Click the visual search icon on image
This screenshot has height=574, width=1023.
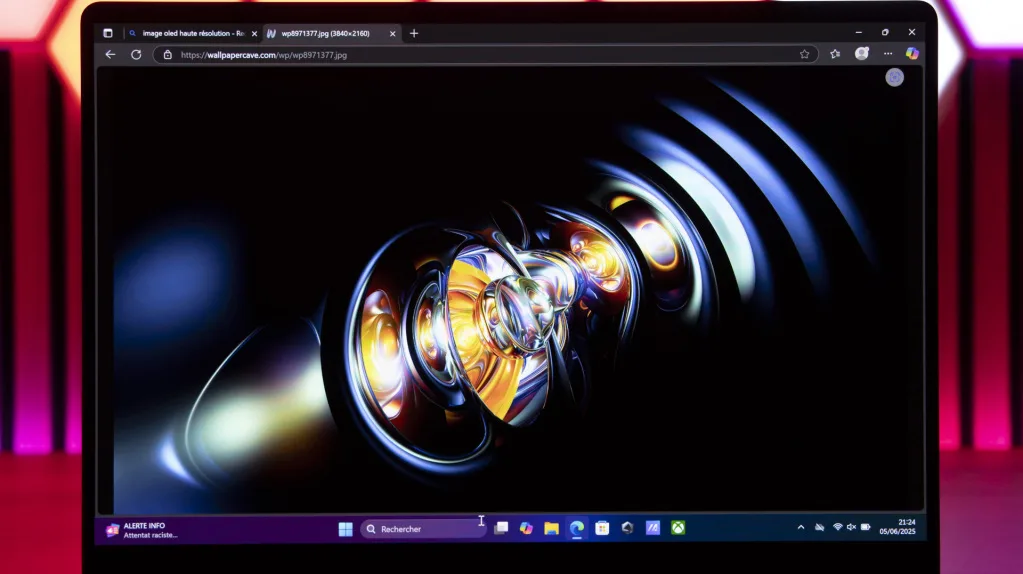tap(894, 77)
